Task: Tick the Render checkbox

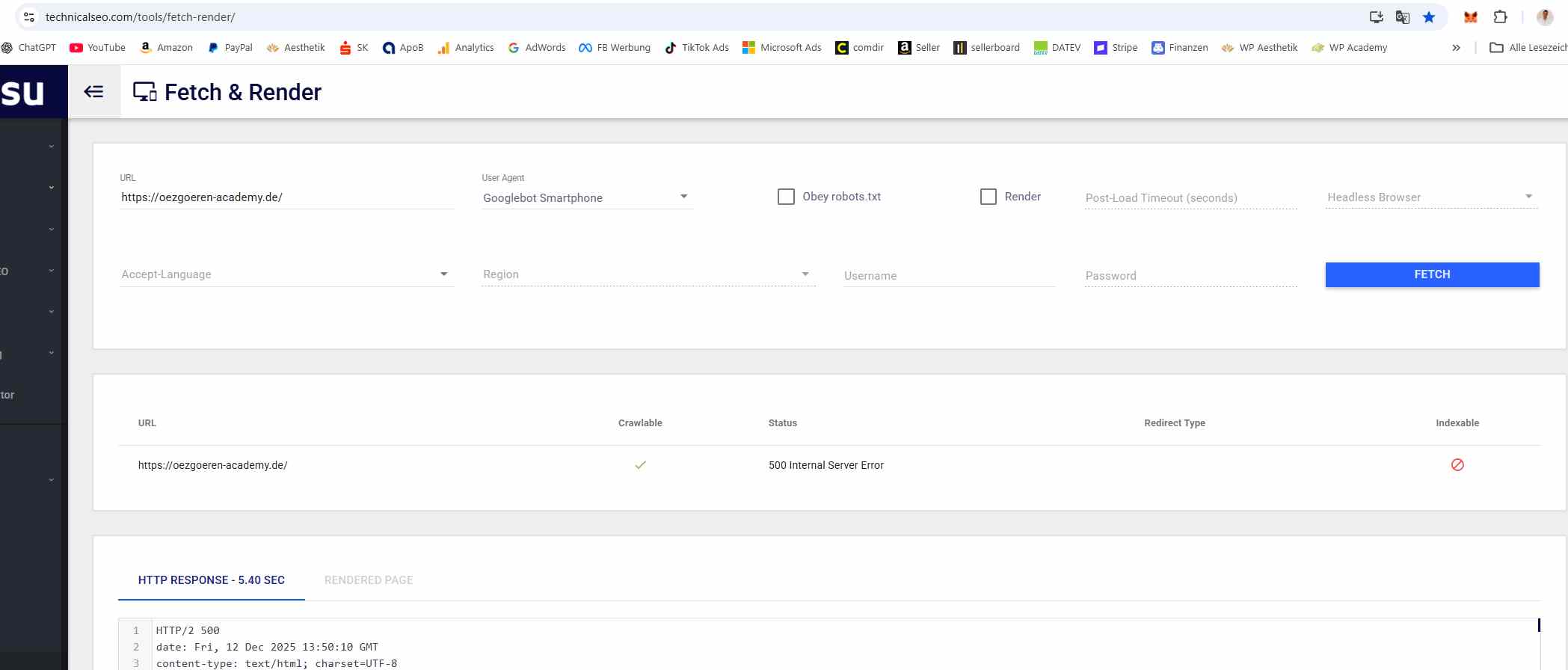Action: [x=989, y=197]
